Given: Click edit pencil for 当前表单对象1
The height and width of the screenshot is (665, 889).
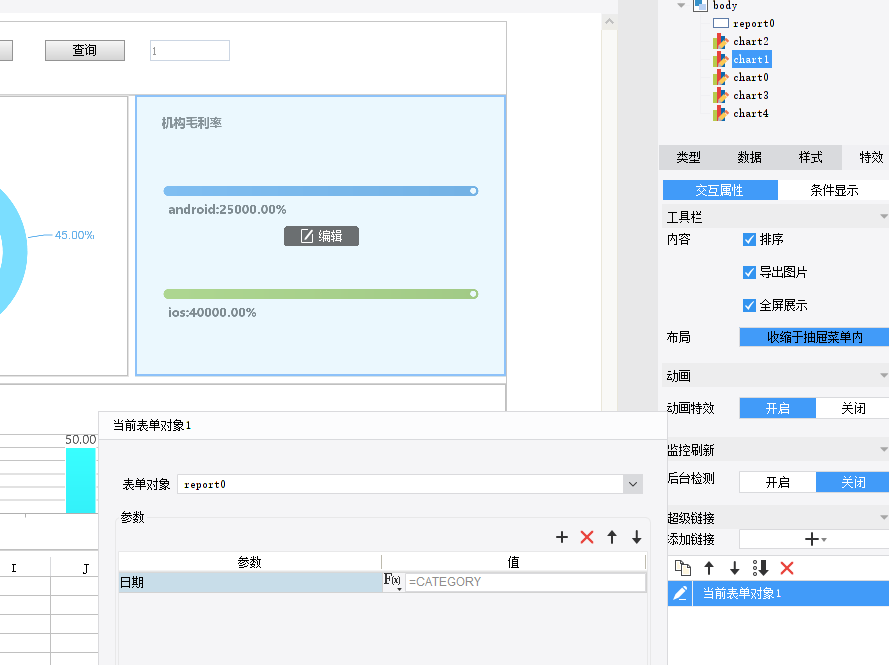Looking at the screenshot, I should pos(680,593).
